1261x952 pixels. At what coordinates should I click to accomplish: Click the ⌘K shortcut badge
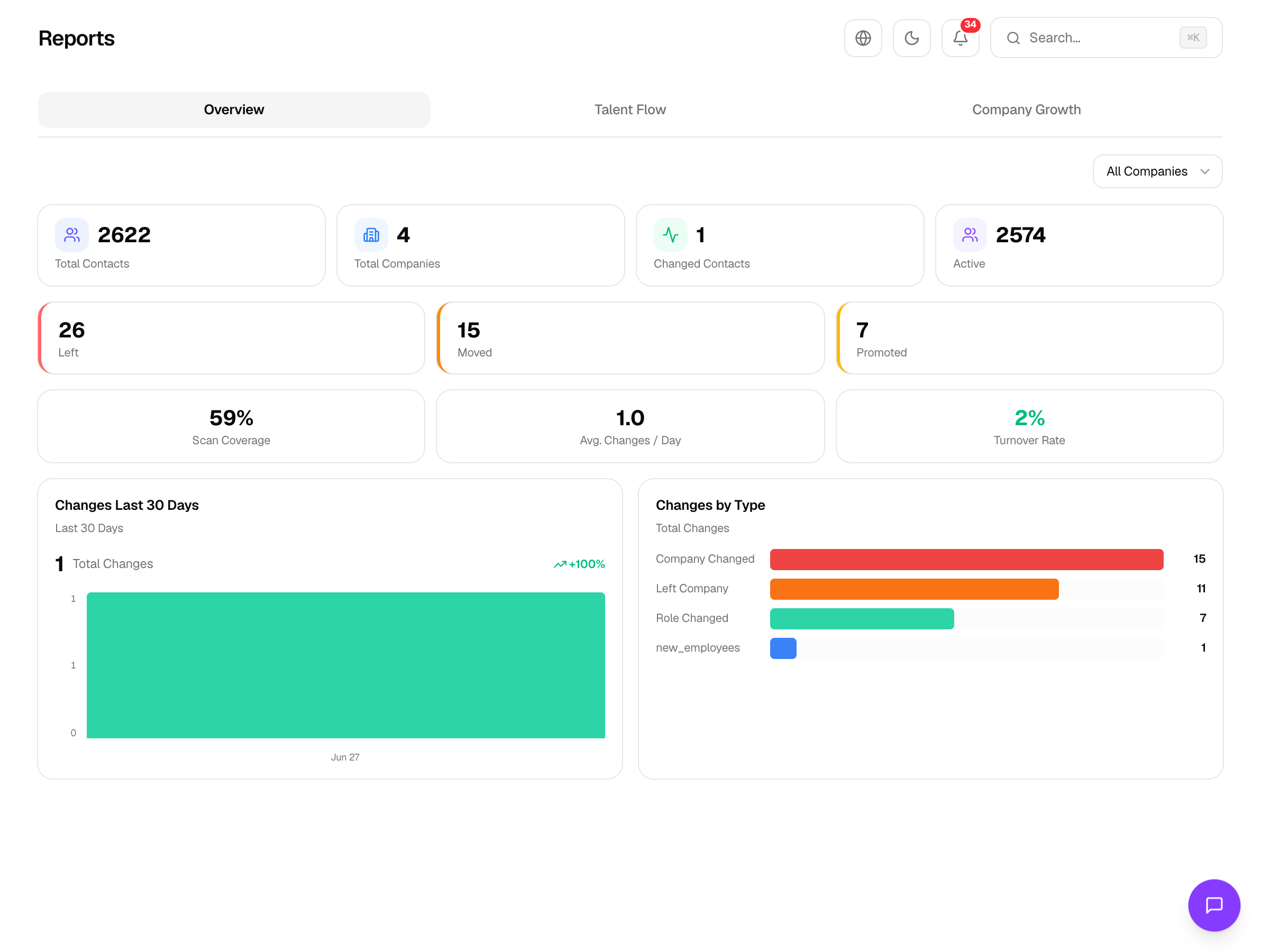click(1193, 38)
